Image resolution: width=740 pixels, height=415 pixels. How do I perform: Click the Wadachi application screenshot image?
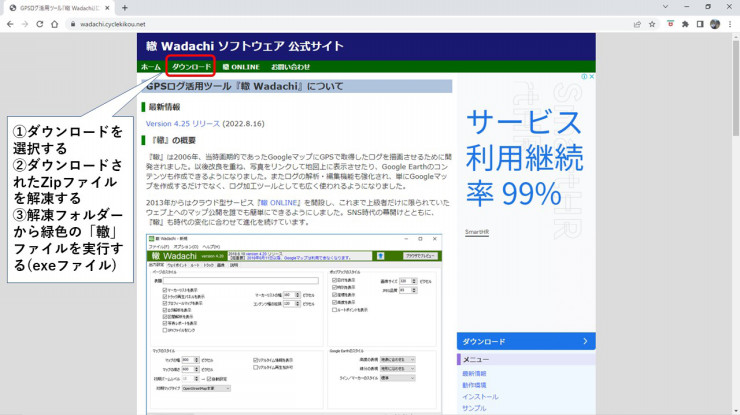(294, 323)
